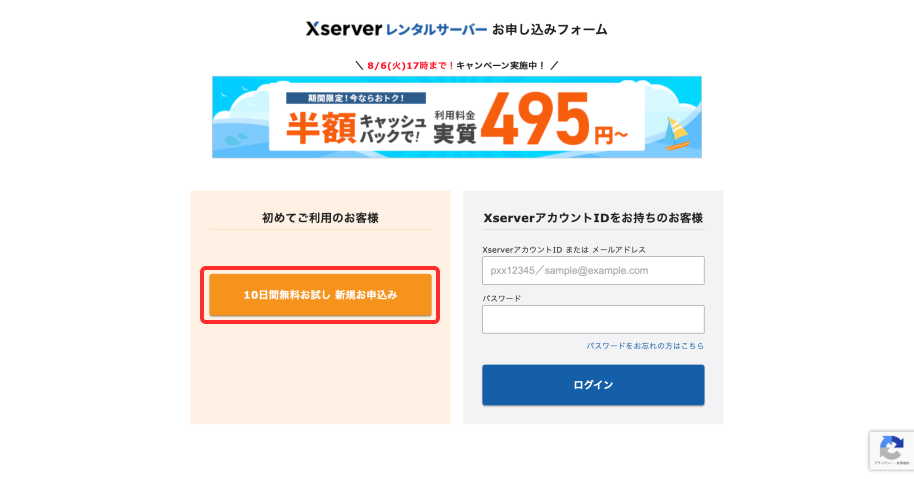Open the パスワードをお忘れの方はこちら link
The height and width of the screenshot is (479, 914).
coord(645,346)
